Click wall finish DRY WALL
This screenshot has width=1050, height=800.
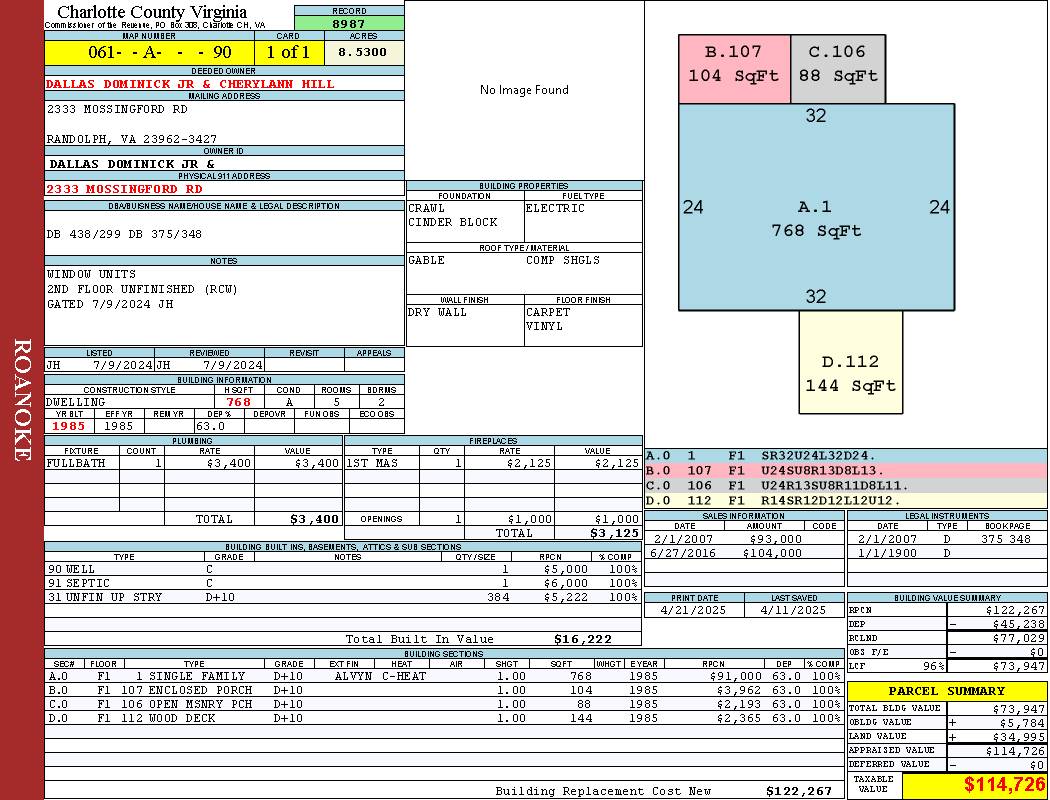pos(437,312)
